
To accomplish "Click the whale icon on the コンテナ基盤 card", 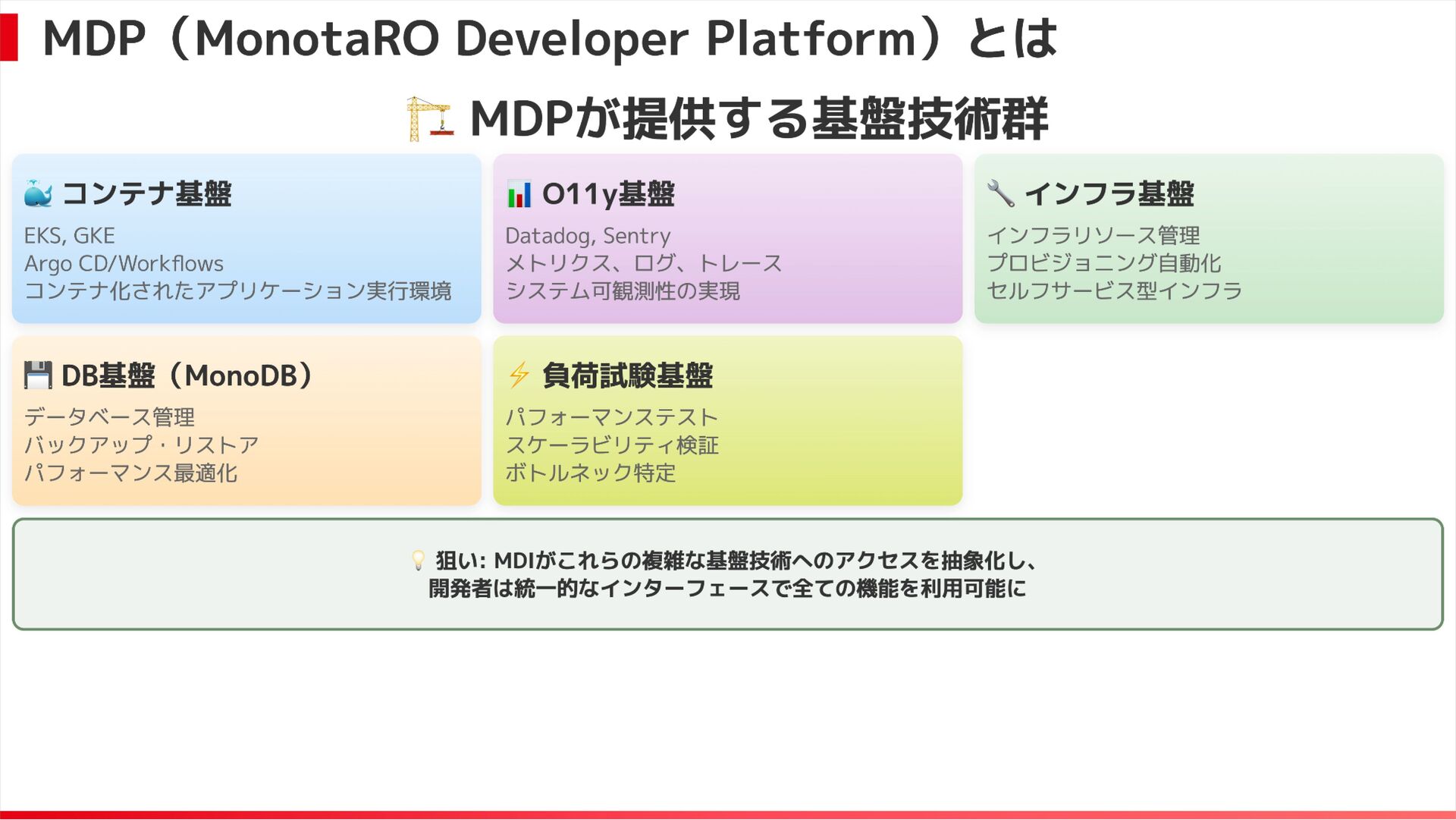I will 38,194.
